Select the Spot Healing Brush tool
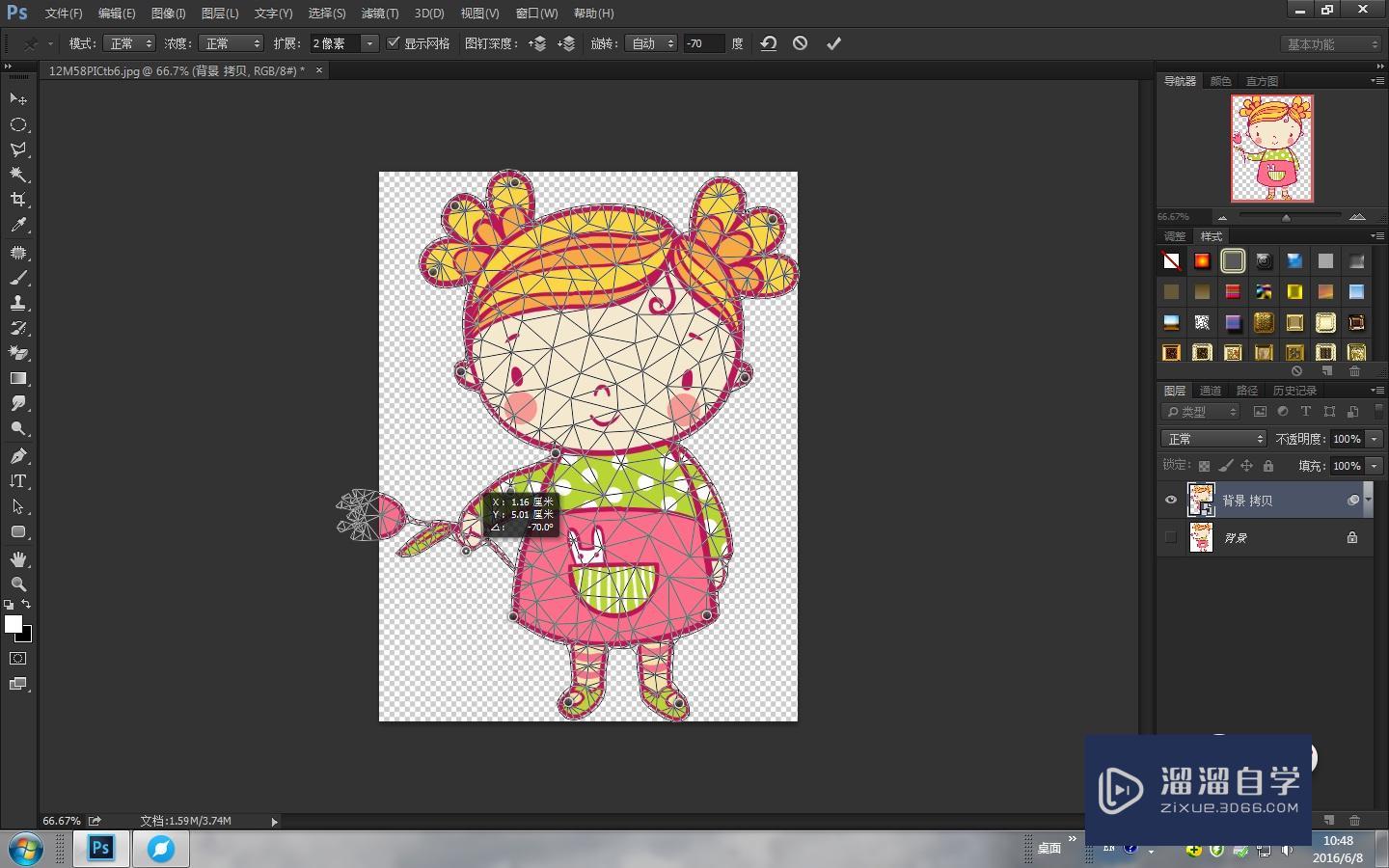Viewport: 1389px width, 868px height. point(18,253)
